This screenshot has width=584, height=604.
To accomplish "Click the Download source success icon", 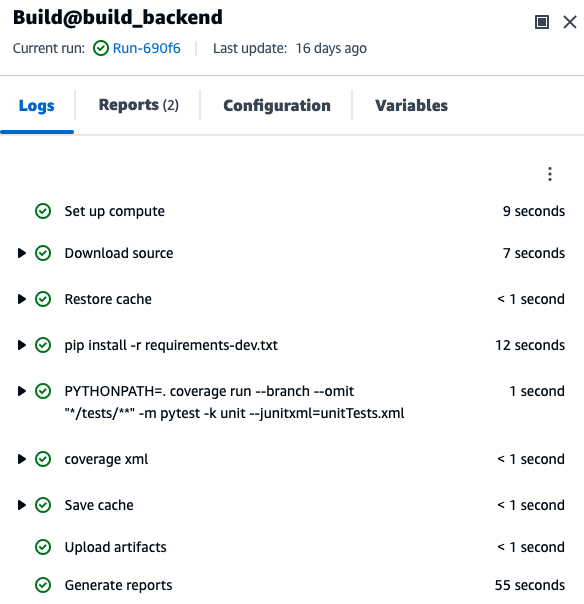I will click(x=43, y=253).
